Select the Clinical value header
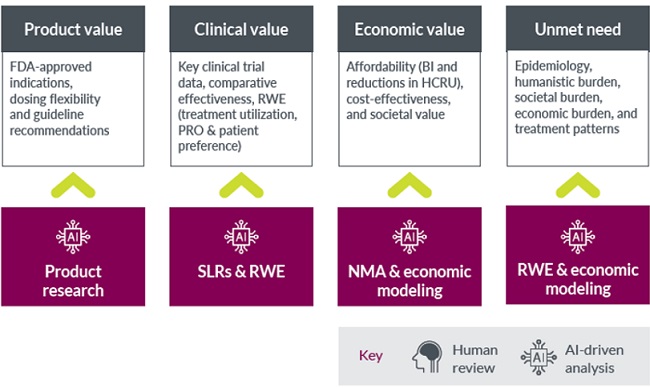Viewport: 650px width, 388px height. click(x=241, y=29)
